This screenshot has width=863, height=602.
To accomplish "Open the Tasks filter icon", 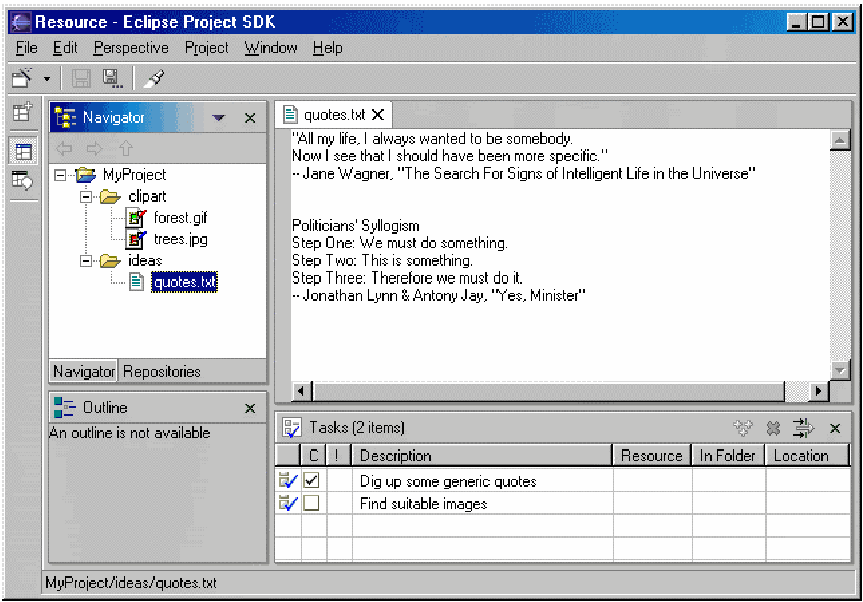I will pos(803,428).
